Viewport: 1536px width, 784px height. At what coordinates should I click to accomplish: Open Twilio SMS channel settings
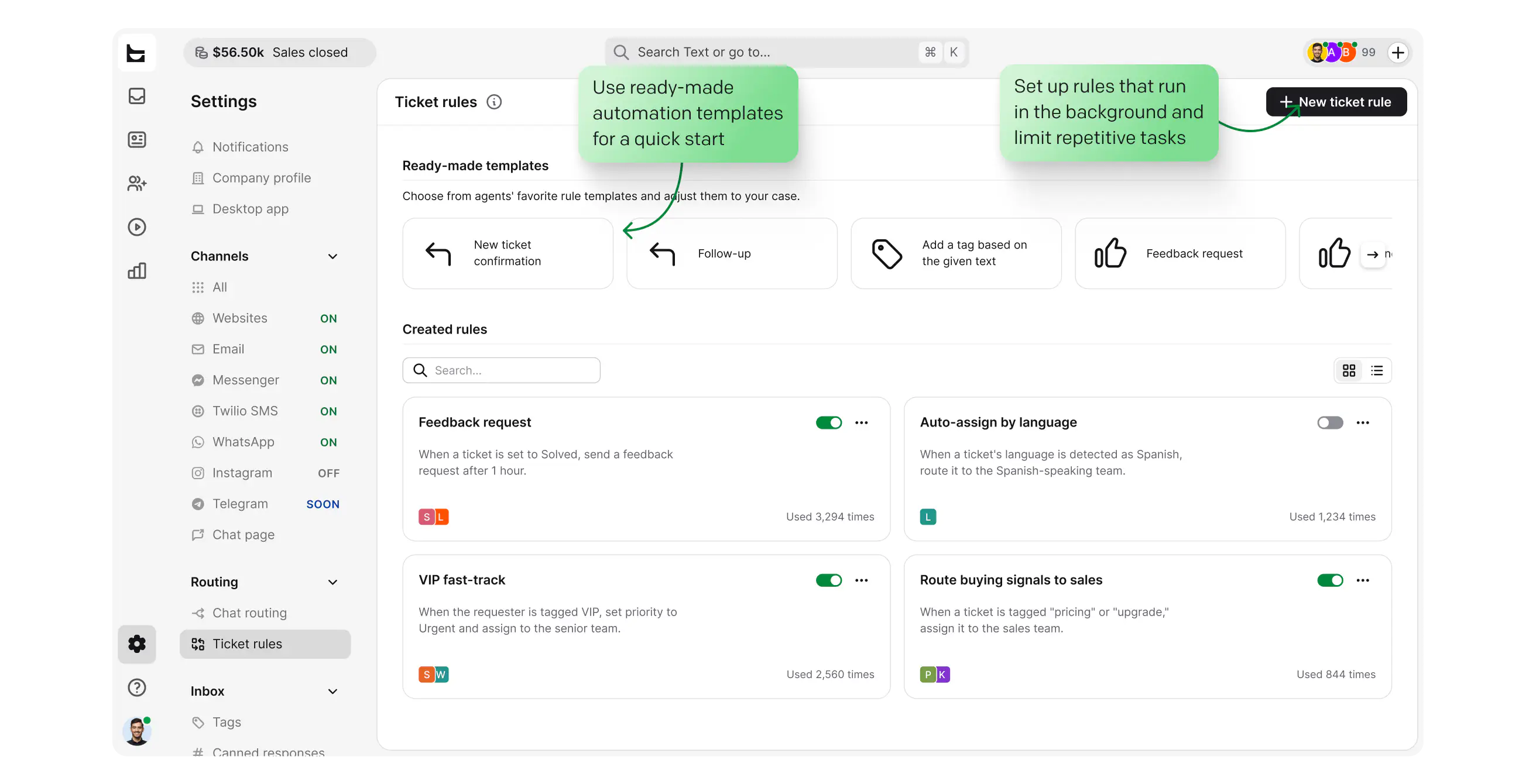[265, 411]
